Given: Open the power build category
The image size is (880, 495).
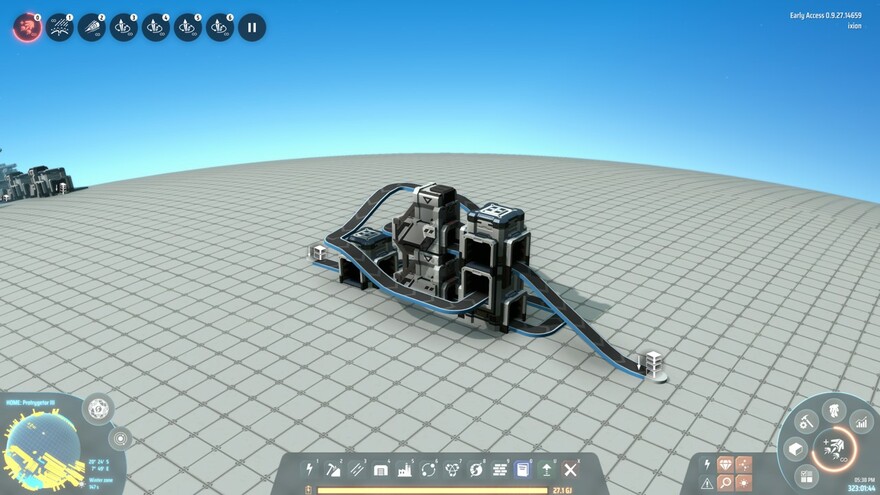Looking at the screenshot, I should (309, 469).
